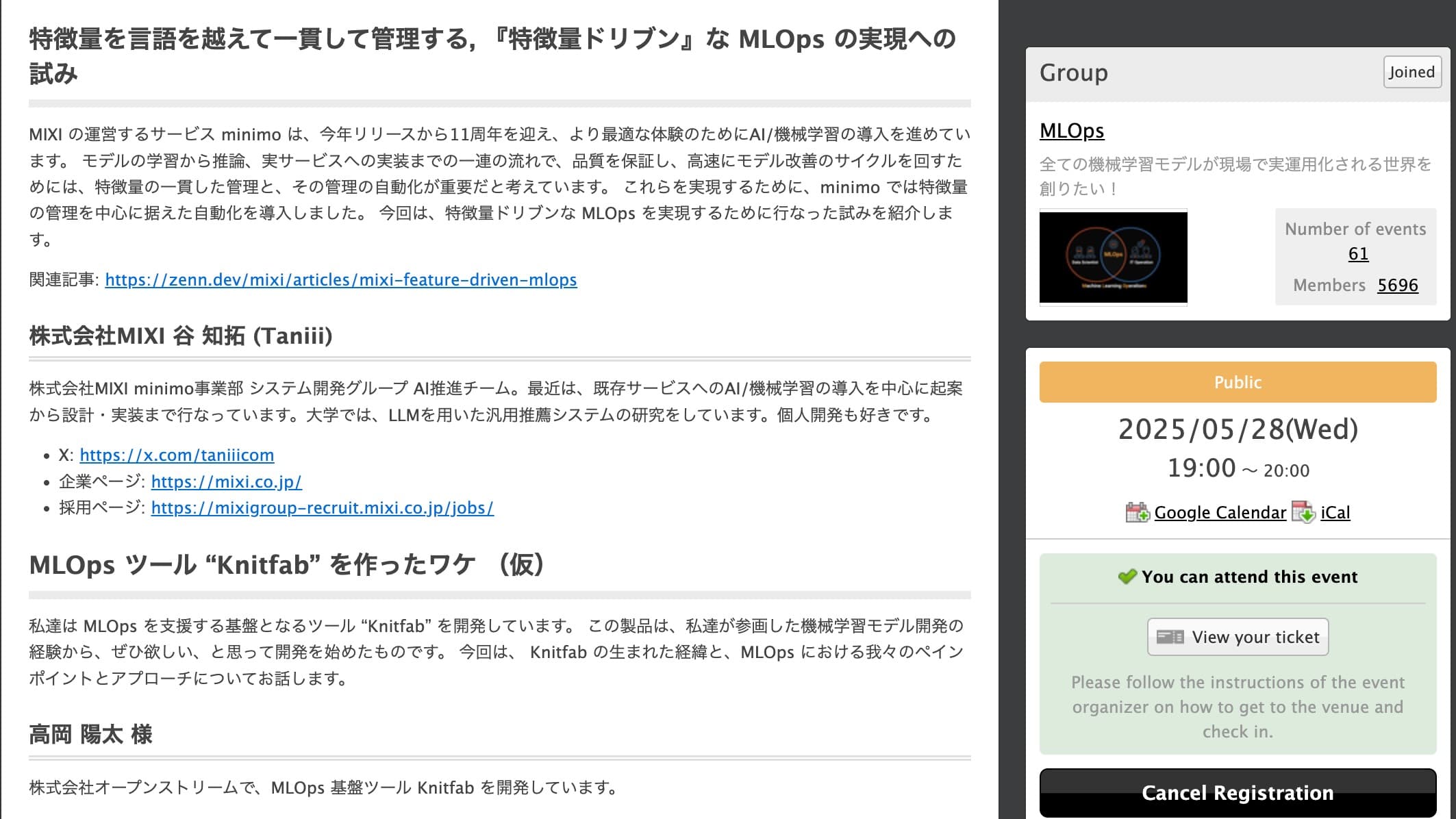Click the ticket icon in View your ticket

pos(1170,637)
